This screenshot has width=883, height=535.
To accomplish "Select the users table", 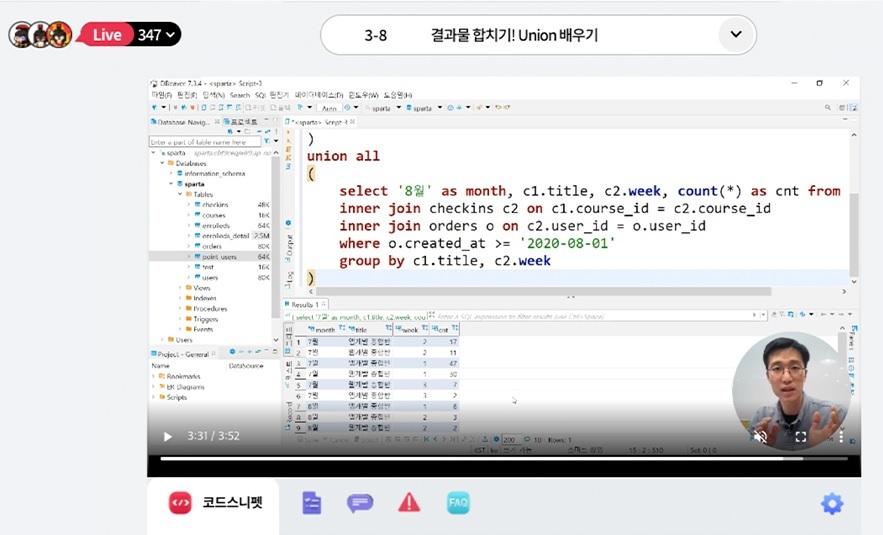I will coord(209,278).
